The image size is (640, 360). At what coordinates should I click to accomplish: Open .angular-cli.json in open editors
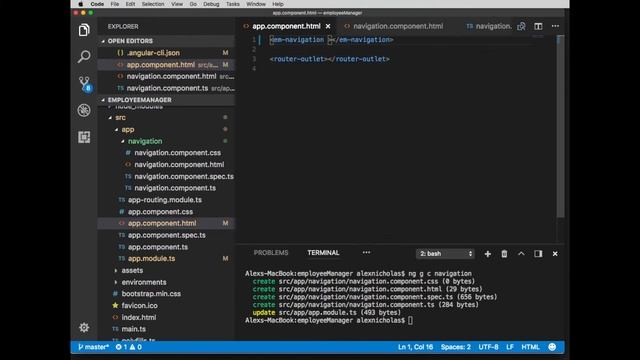point(167,53)
